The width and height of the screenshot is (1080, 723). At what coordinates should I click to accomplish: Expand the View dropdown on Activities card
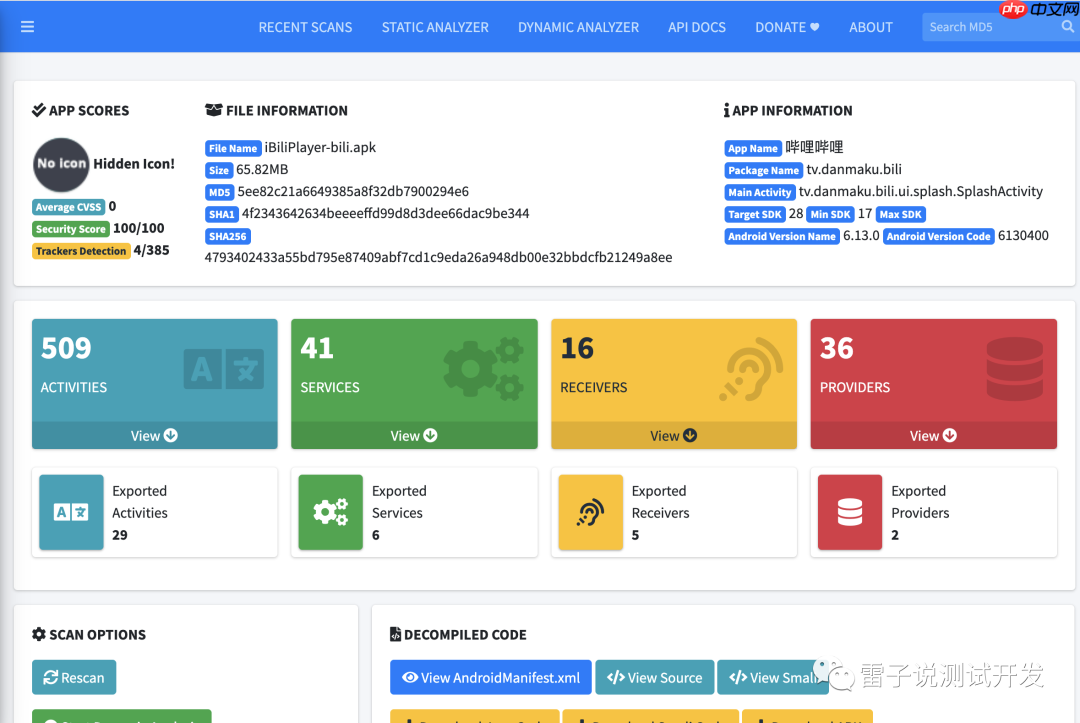click(x=154, y=435)
